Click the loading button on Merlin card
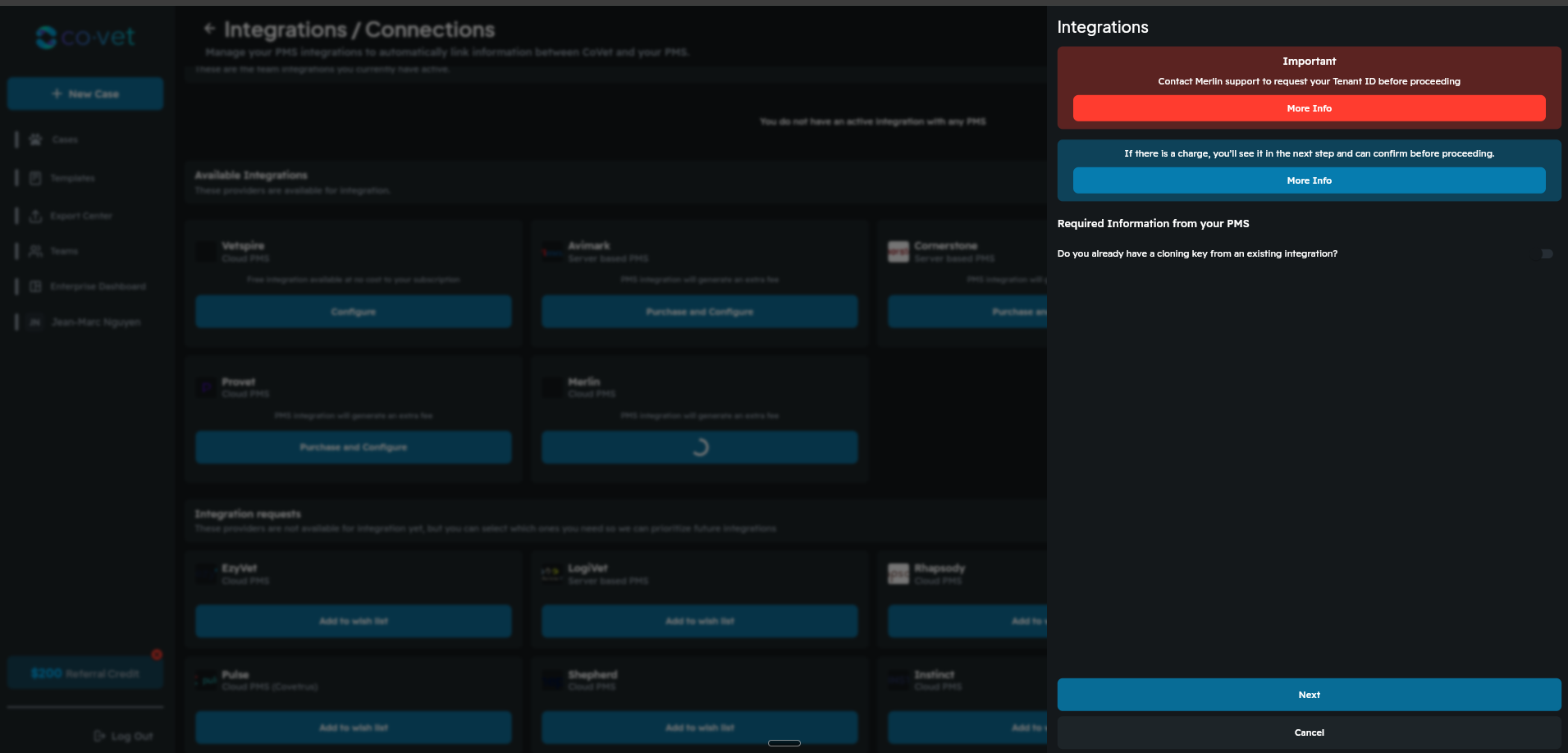Image resolution: width=1568 pixels, height=753 pixels. pos(699,447)
